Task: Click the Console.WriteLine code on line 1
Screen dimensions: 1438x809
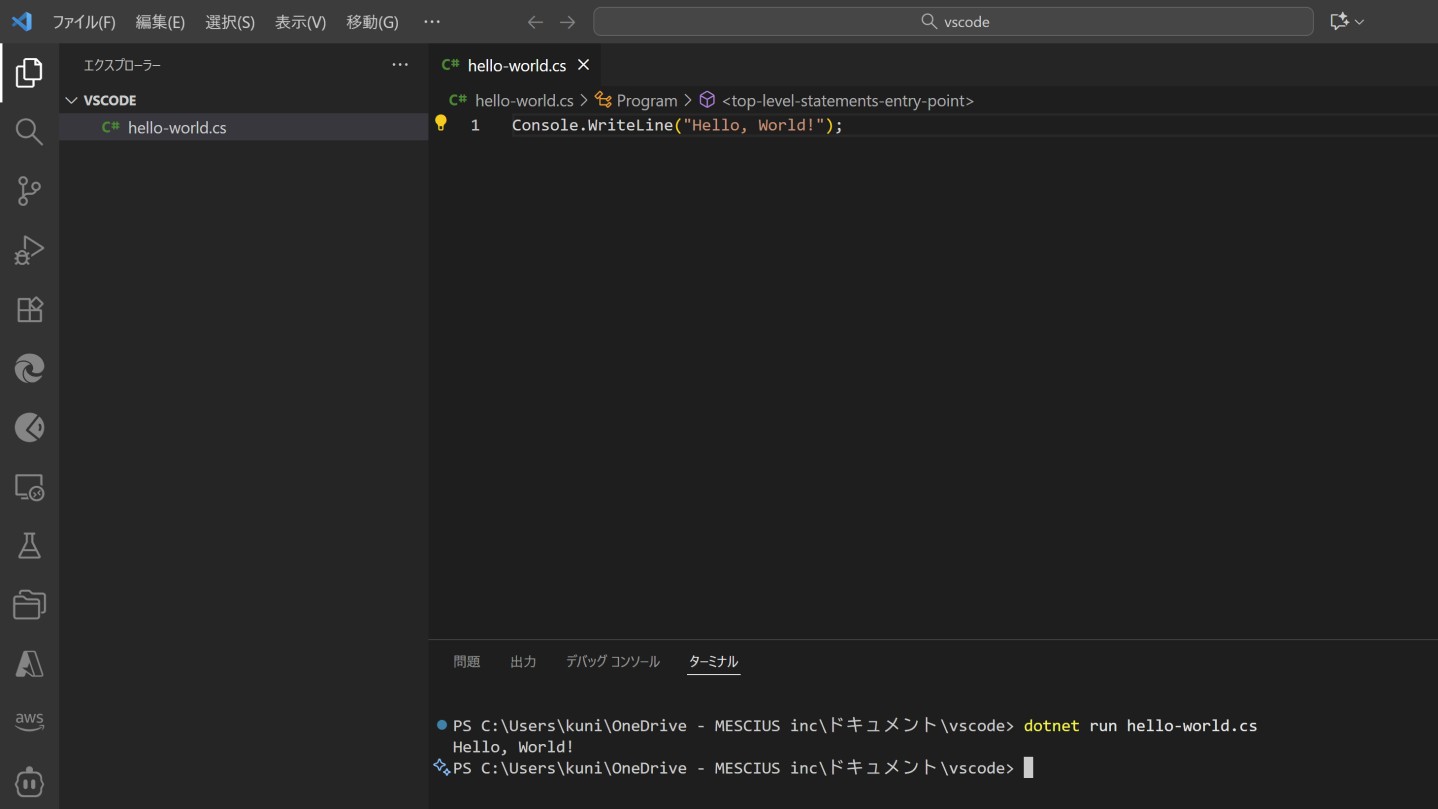Action: pos(678,125)
